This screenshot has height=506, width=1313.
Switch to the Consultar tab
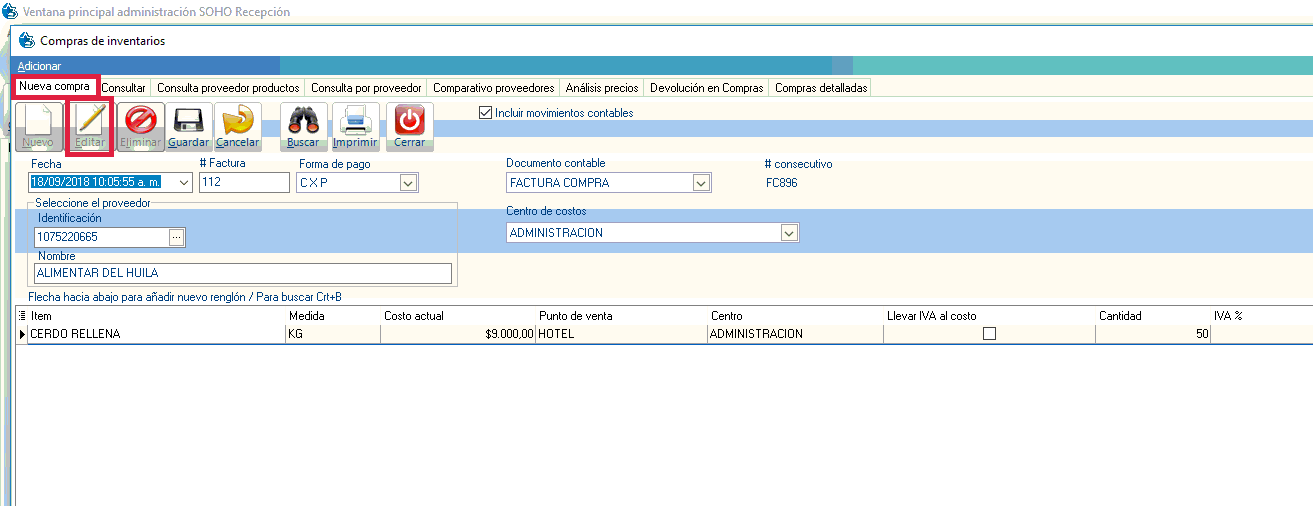(x=124, y=88)
